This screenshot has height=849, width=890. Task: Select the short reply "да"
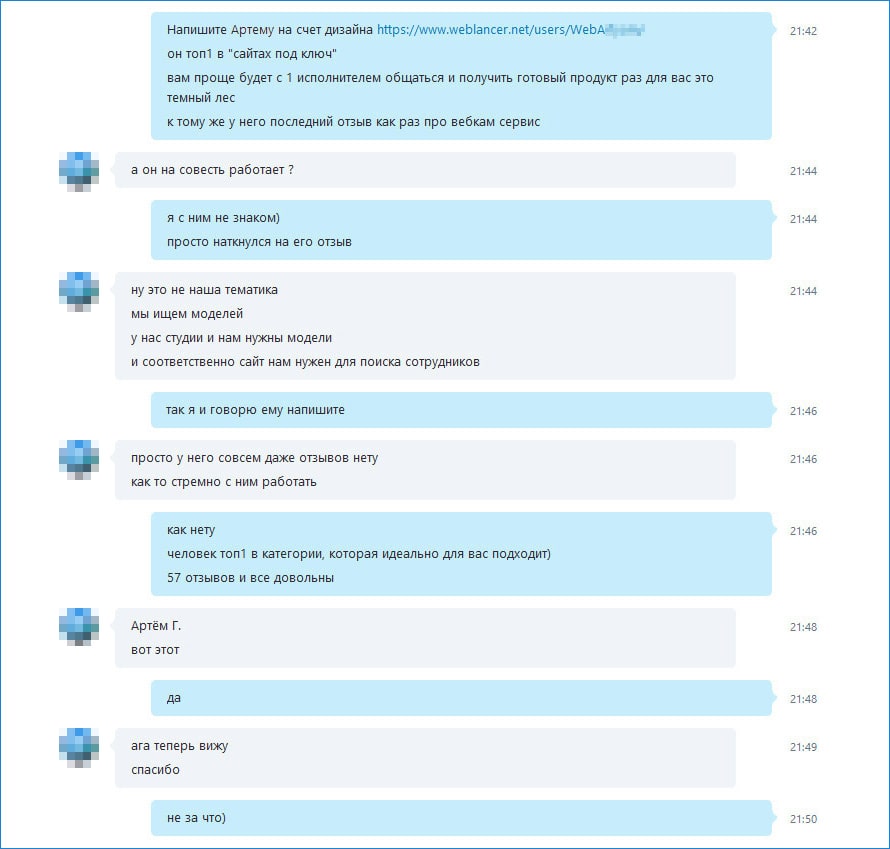[461, 698]
